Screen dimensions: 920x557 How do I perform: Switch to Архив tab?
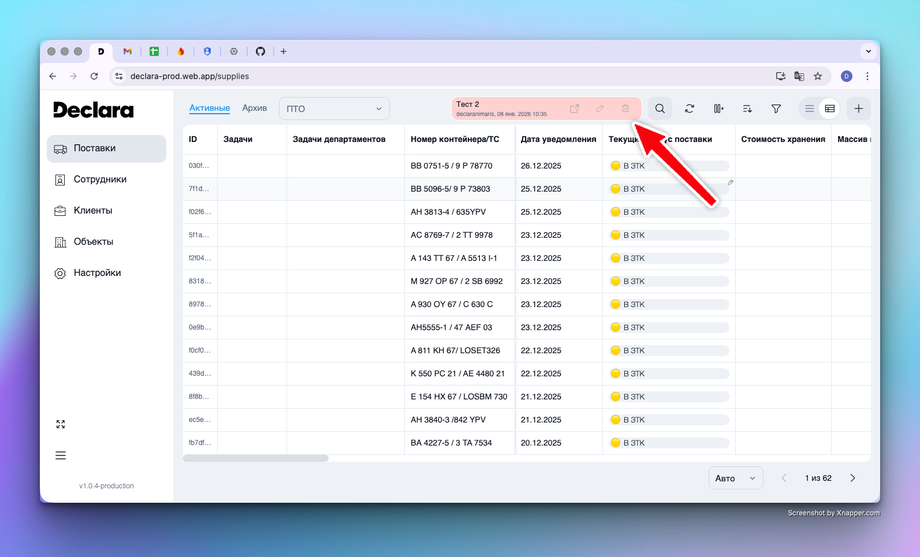pos(255,108)
